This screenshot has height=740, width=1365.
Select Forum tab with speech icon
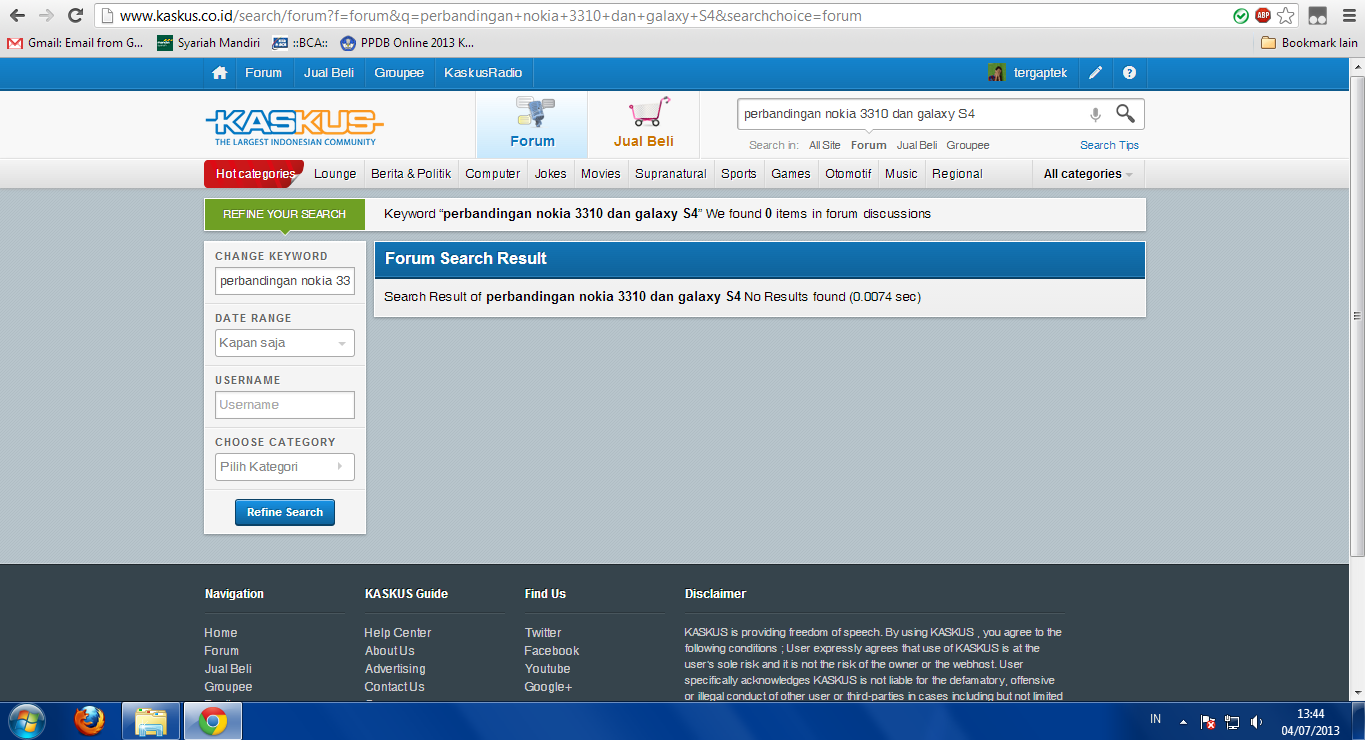tap(532, 124)
